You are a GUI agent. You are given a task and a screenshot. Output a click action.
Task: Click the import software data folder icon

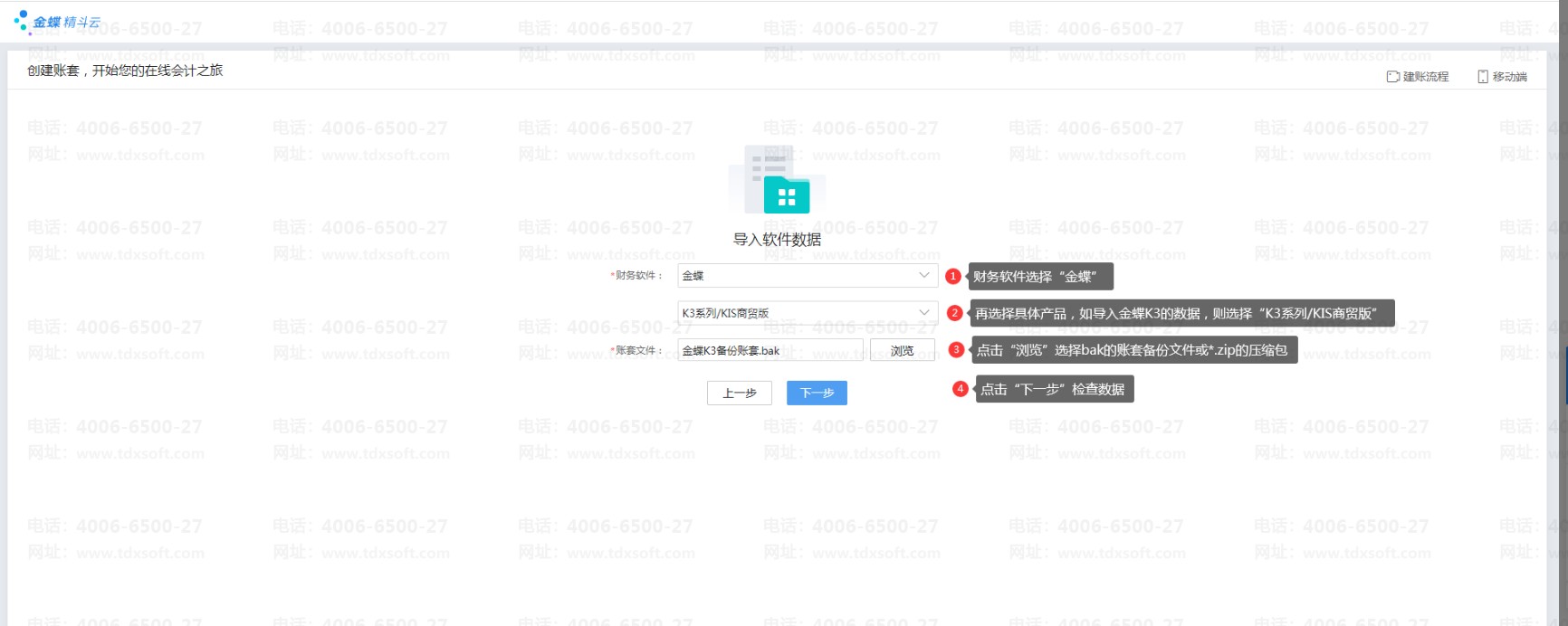pos(778,179)
